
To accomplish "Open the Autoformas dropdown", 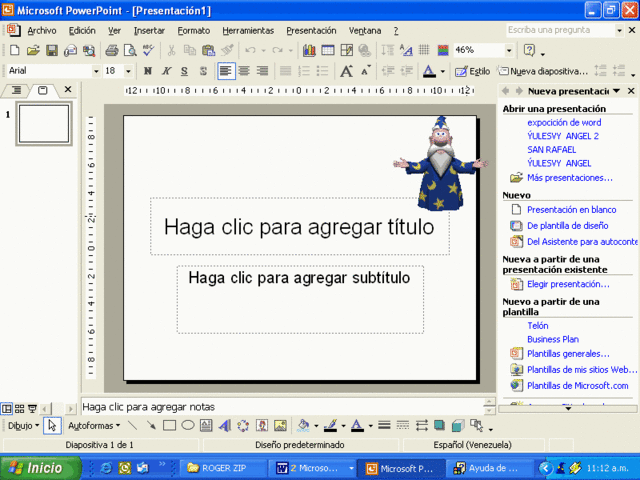I will tap(94, 426).
